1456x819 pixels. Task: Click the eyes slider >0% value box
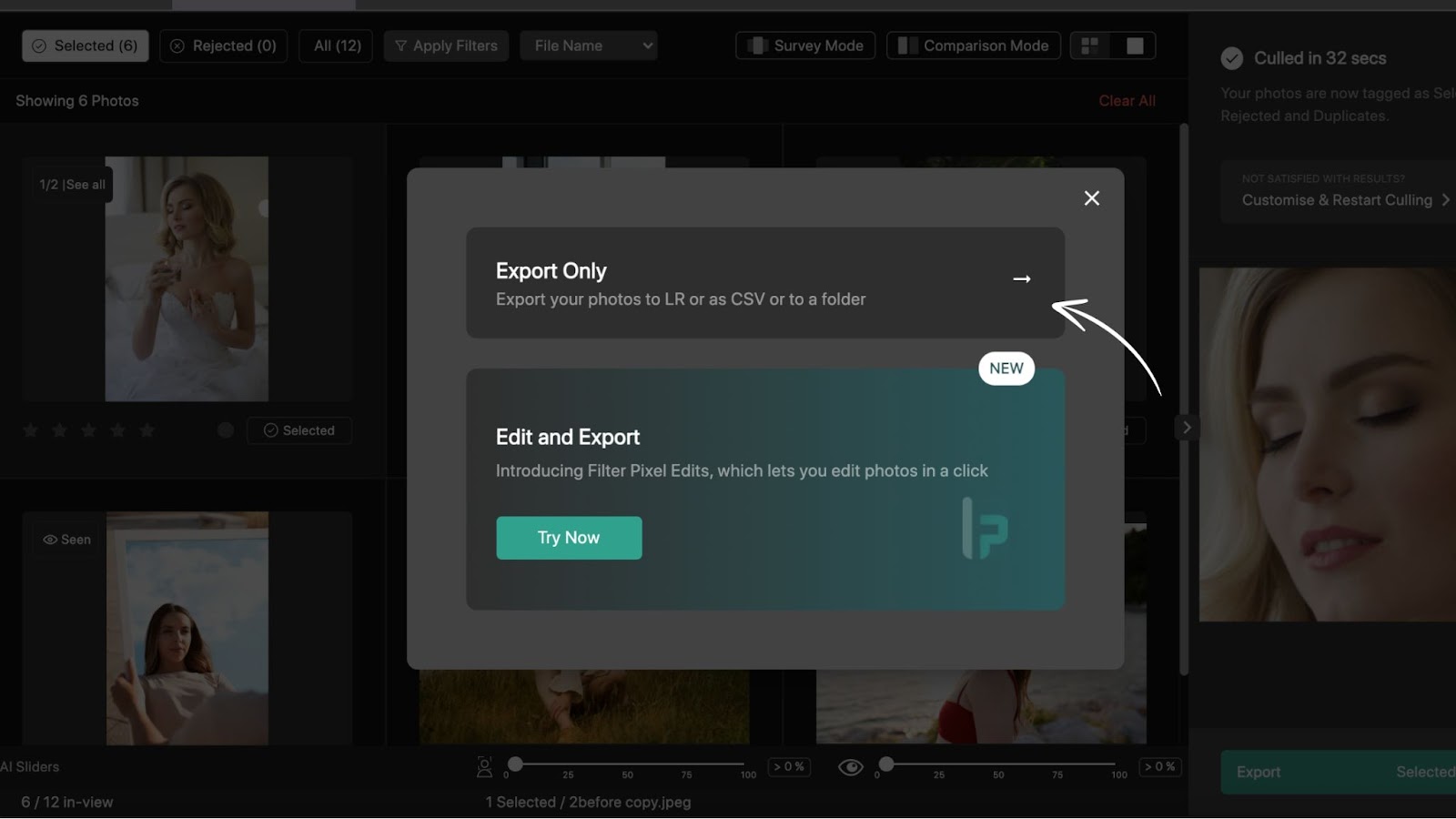(x=1160, y=767)
